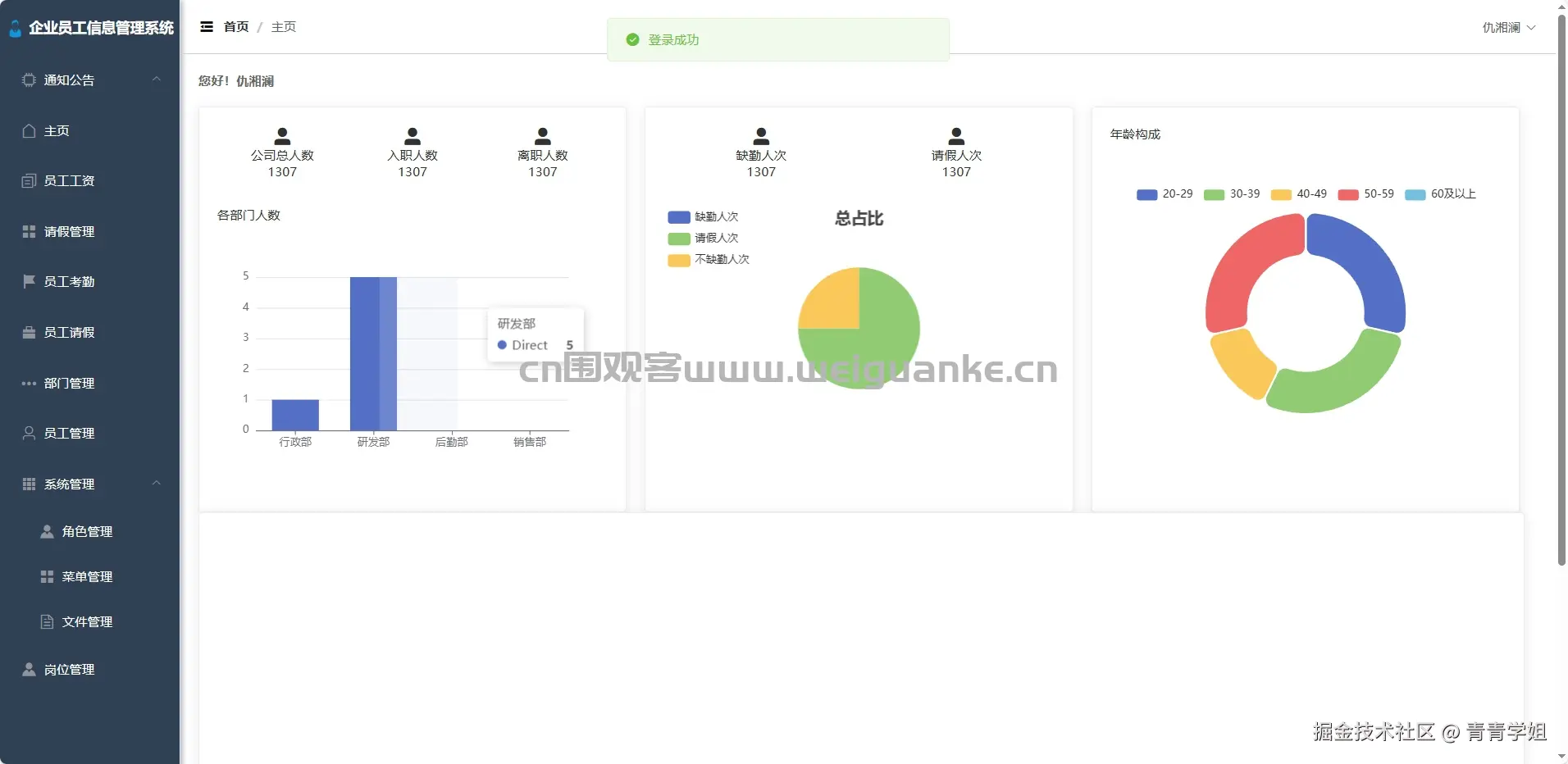Click the 角色管理 user icon
Screen dimensions: 1568x764
coord(47,532)
